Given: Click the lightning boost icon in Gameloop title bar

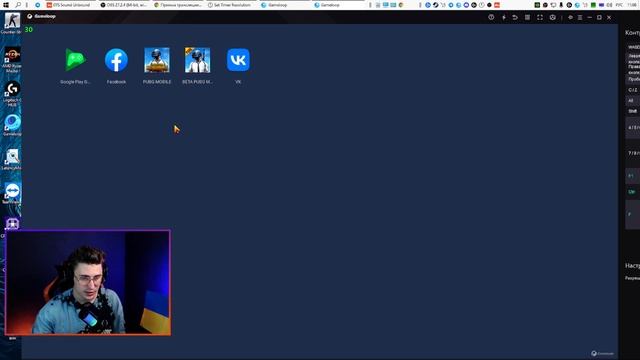Looking at the screenshot, I should (504, 17).
